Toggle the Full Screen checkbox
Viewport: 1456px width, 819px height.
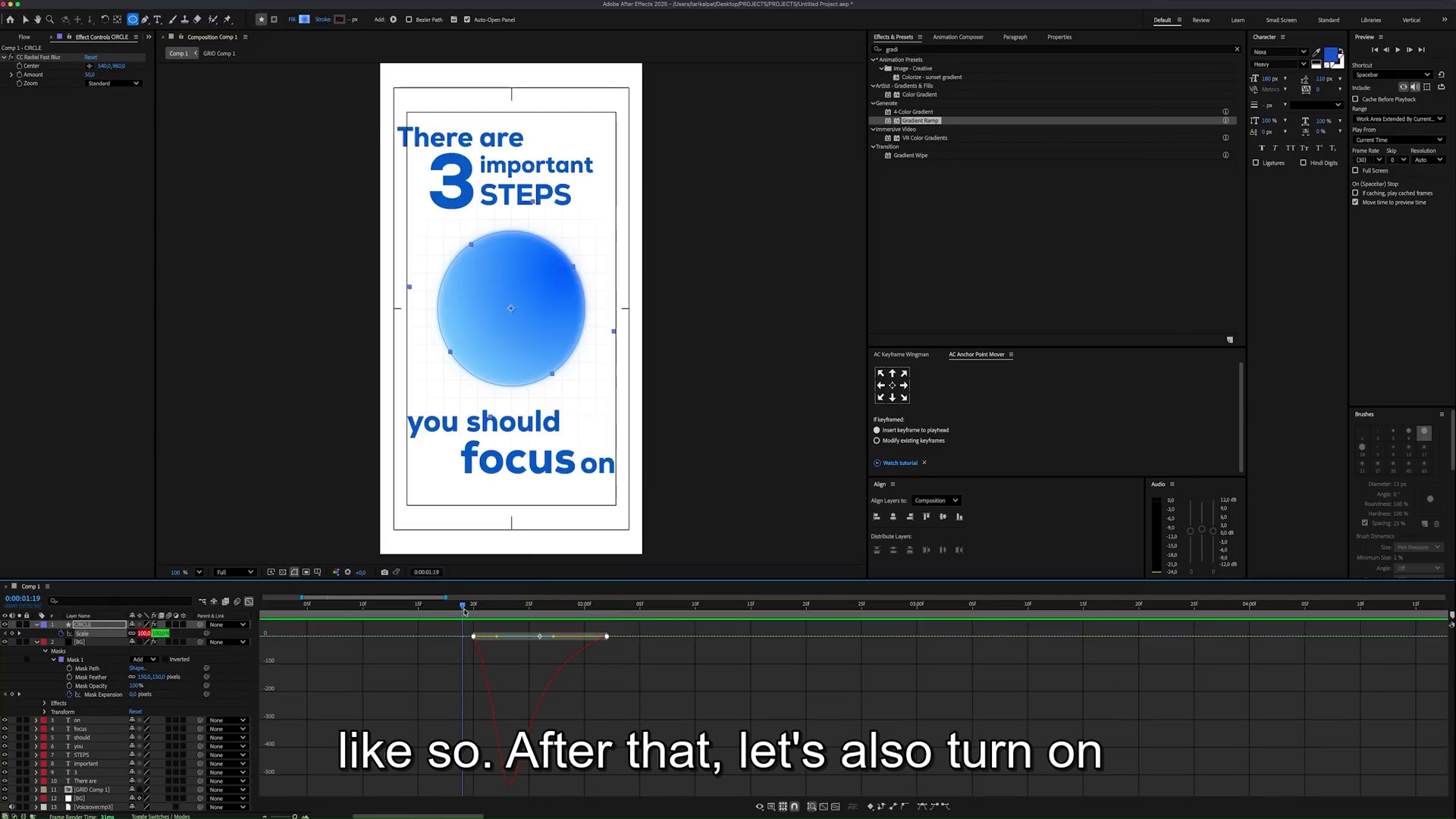pos(1355,171)
